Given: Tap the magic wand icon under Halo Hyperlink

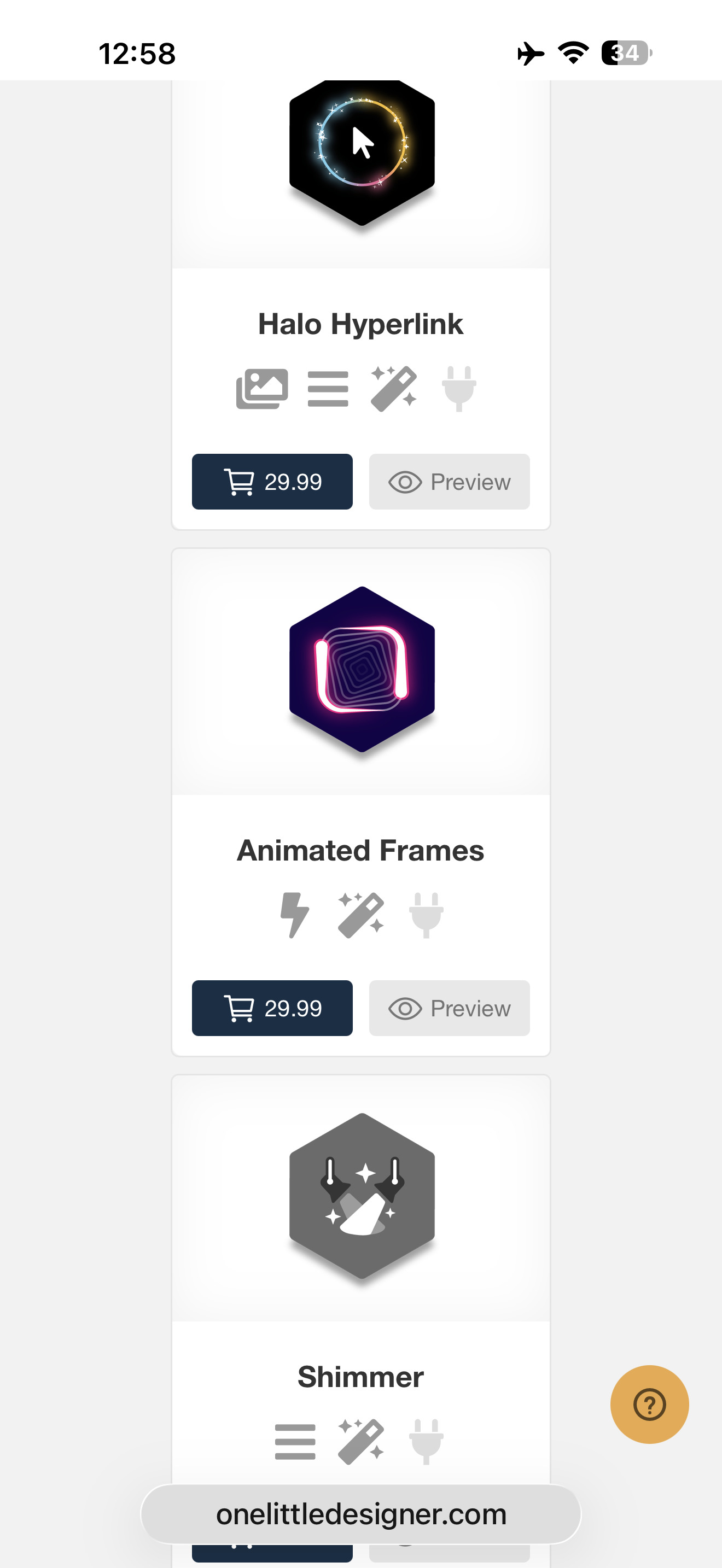Looking at the screenshot, I should [x=394, y=389].
